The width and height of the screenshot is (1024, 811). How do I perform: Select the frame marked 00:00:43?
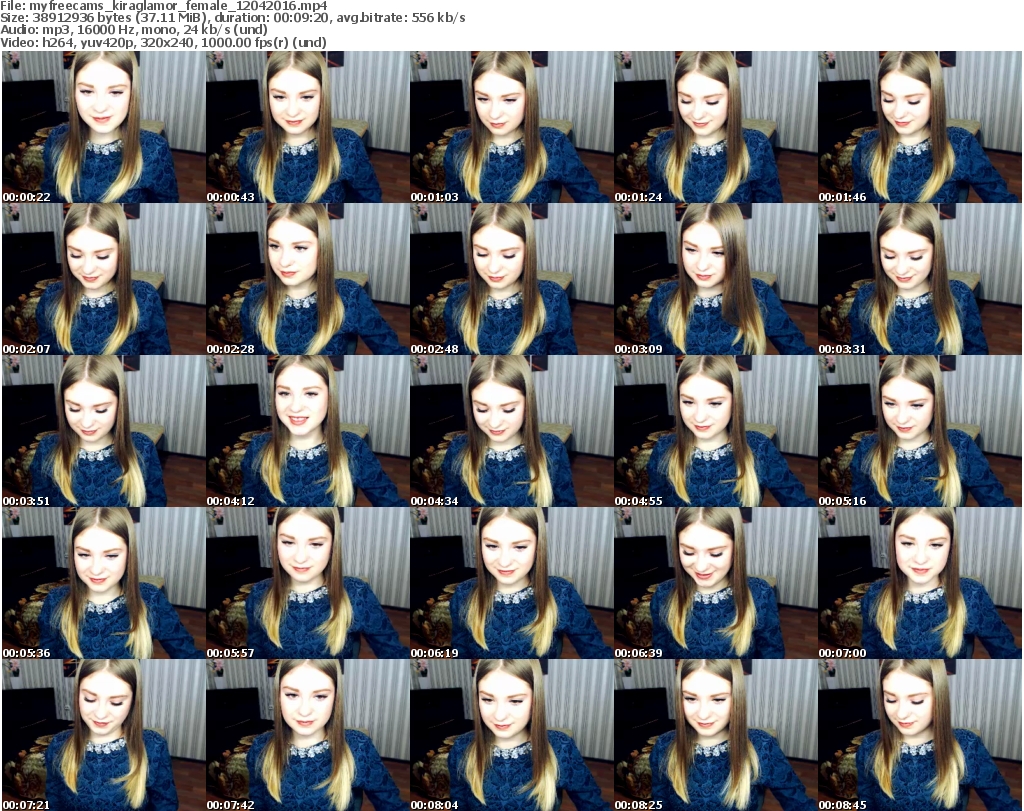coord(307,127)
